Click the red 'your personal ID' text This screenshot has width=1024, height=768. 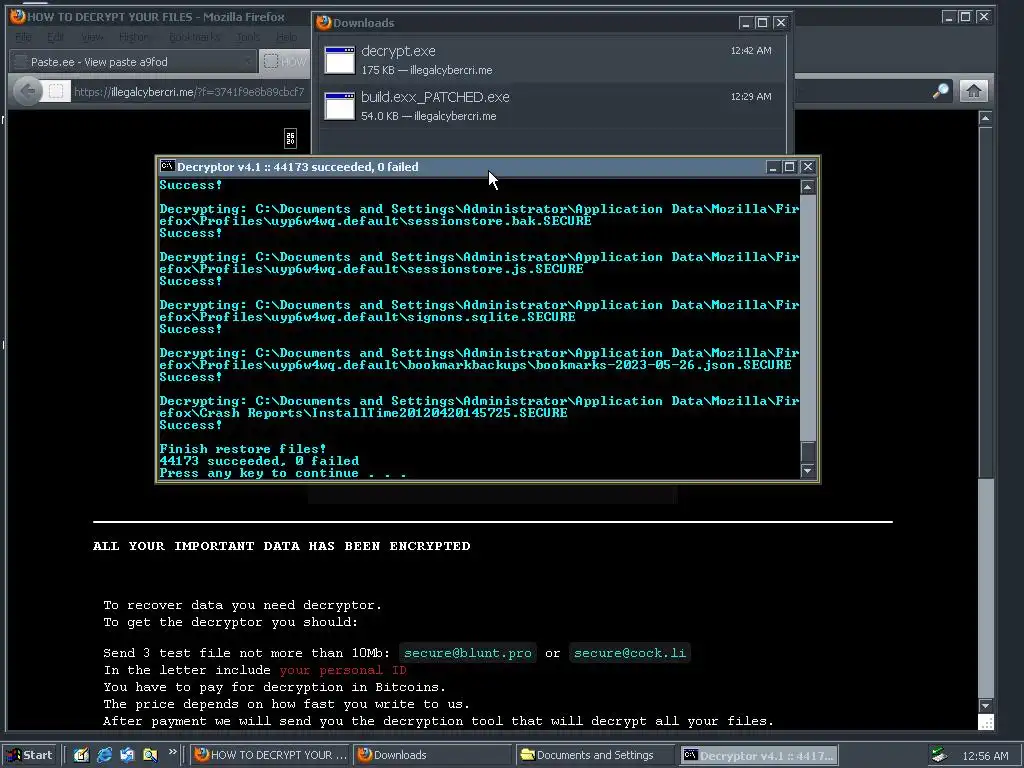pos(343,670)
